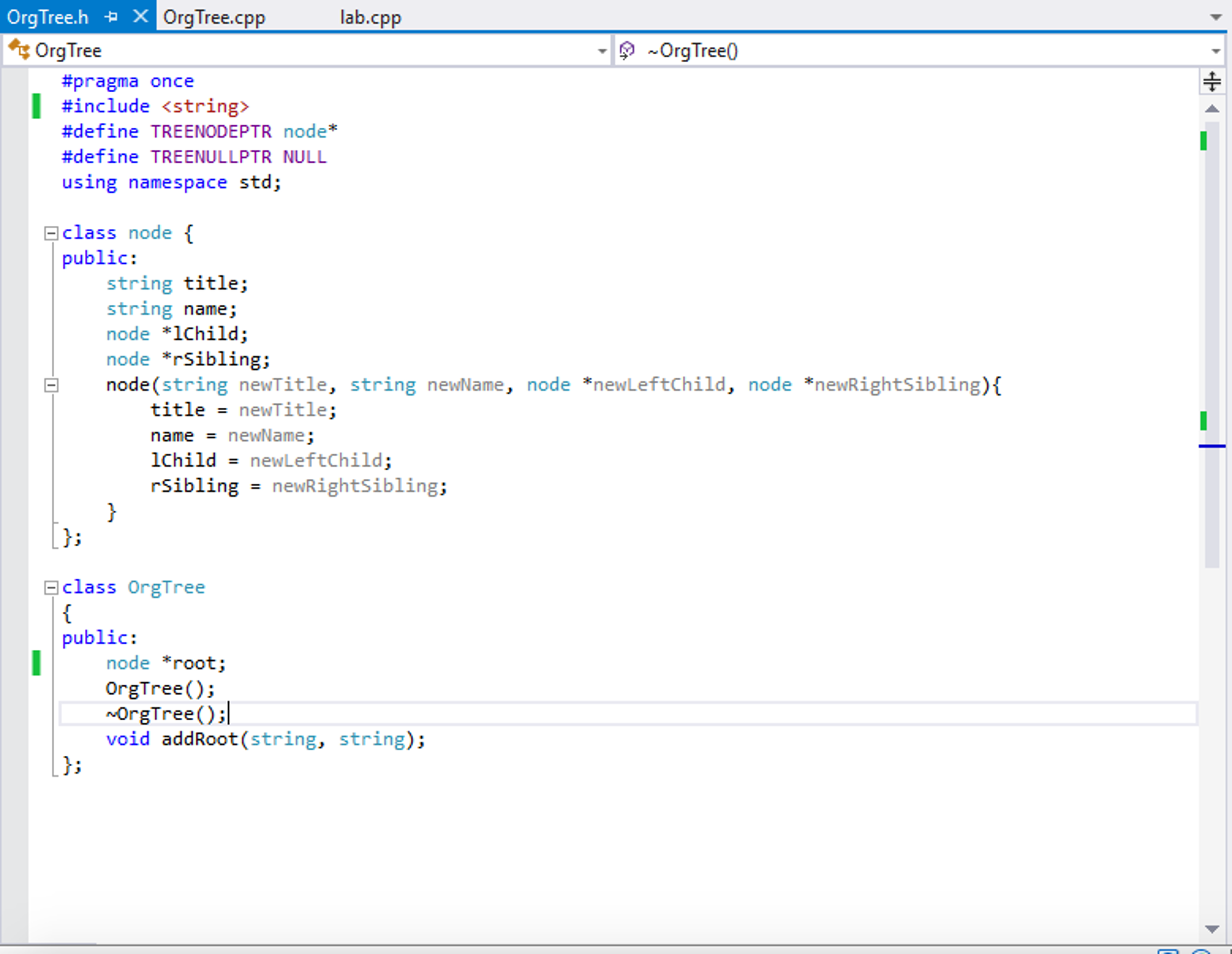Click the ~OrgTree() method icon in navigation bar
The height and width of the screenshot is (954, 1232).
[627, 51]
